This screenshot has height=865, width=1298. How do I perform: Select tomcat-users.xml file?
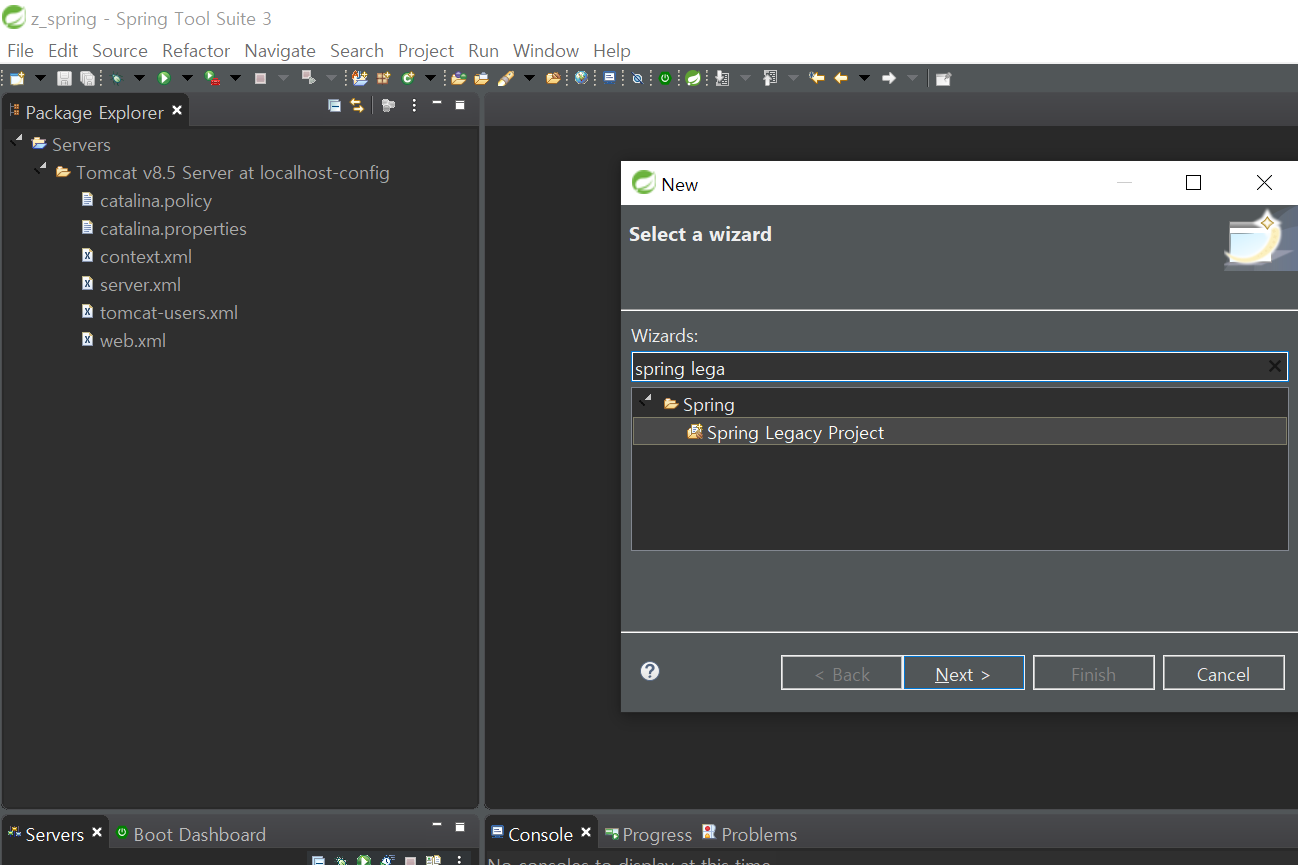point(169,313)
